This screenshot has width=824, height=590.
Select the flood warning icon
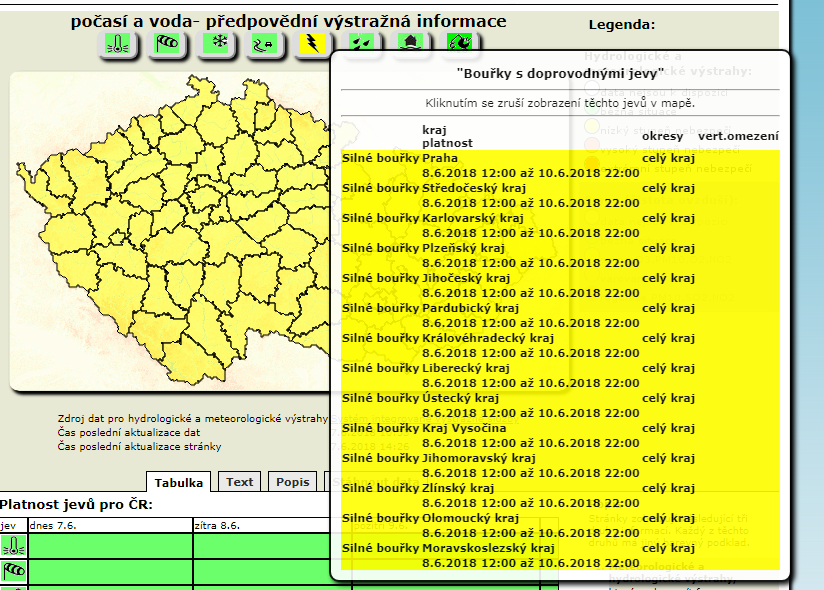click(x=411, y=43)
